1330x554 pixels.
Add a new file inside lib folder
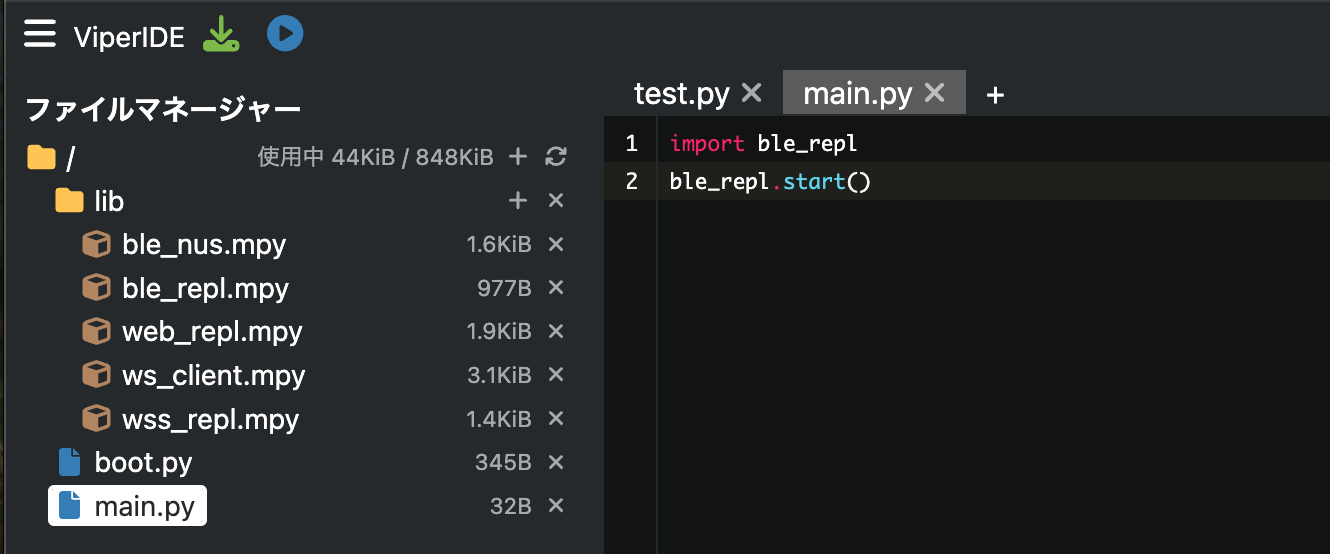click(x=518, y=201)
